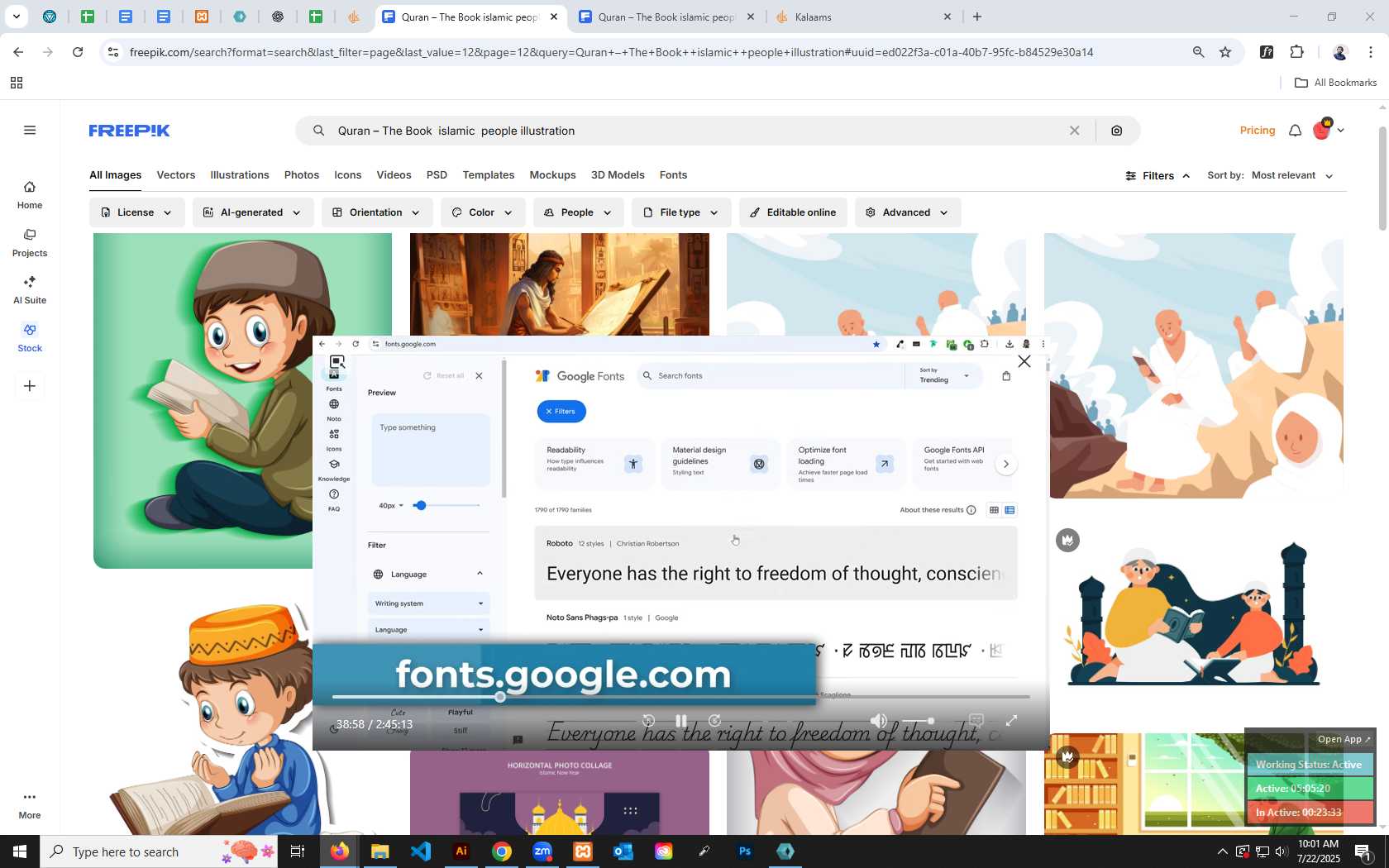Switch to the Videos tab
The height and width of the screenshot is (868, 1389).
coord(394,175)
